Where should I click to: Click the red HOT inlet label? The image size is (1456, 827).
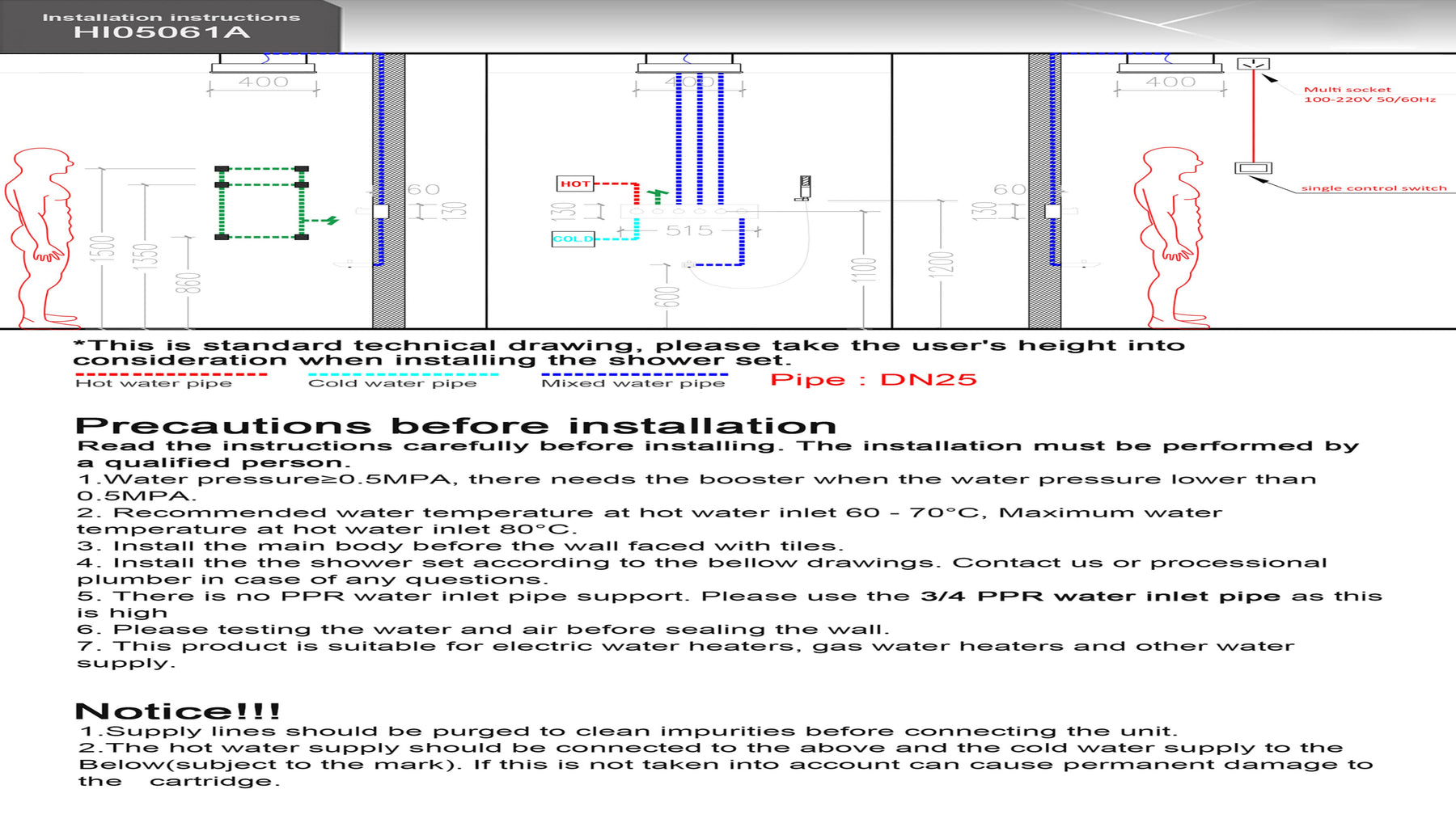point(575,184)
